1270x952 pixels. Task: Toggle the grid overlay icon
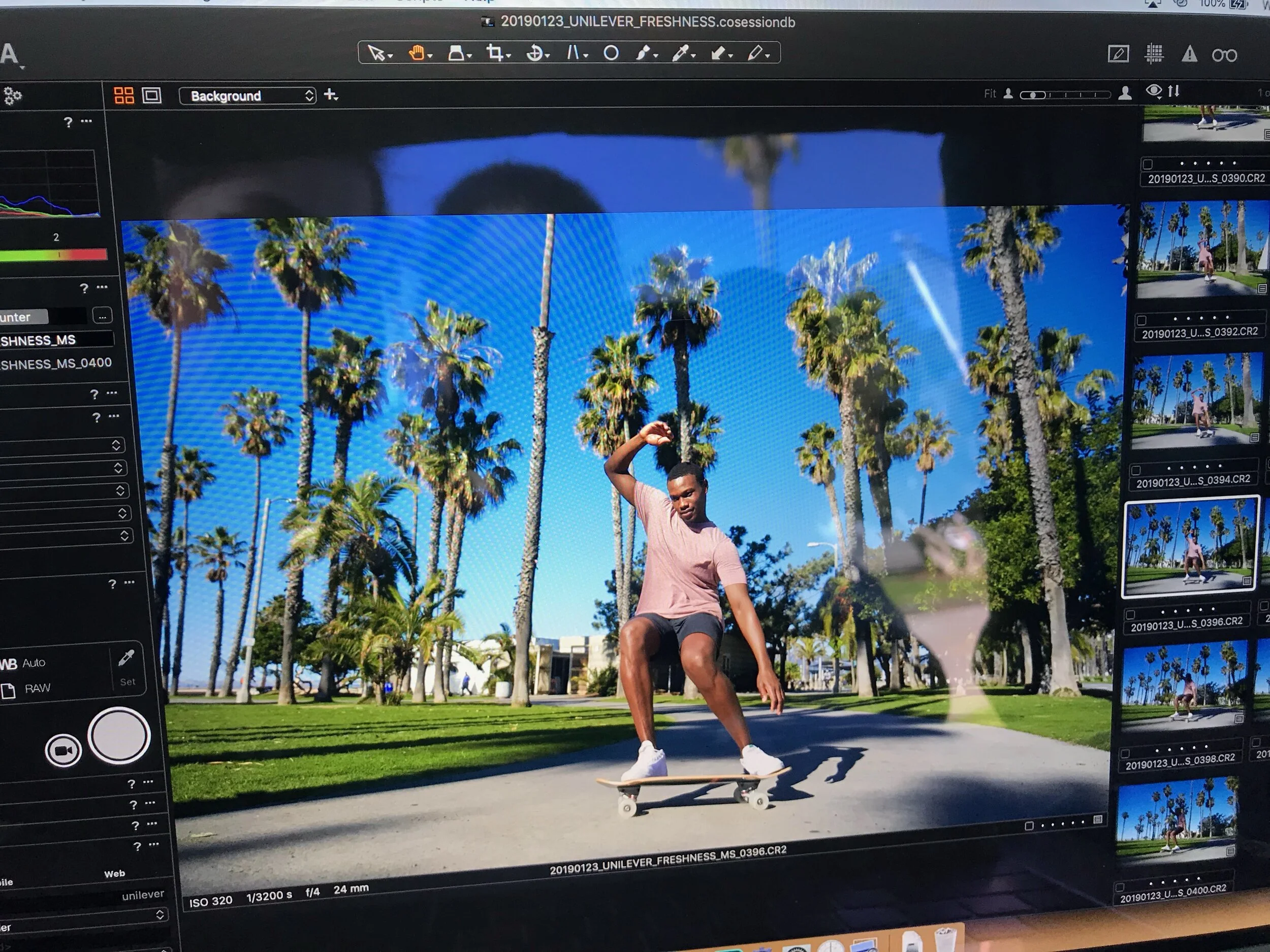click(x=1154, y=54)
